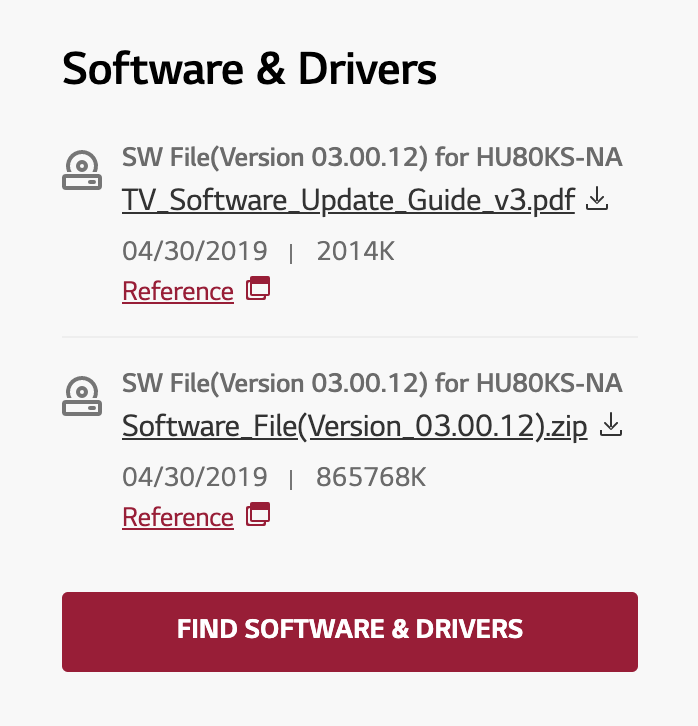The image size is (698, 726).
Task: Click 04/30/2019 date beside 2014K
Action: coord(195,251)
